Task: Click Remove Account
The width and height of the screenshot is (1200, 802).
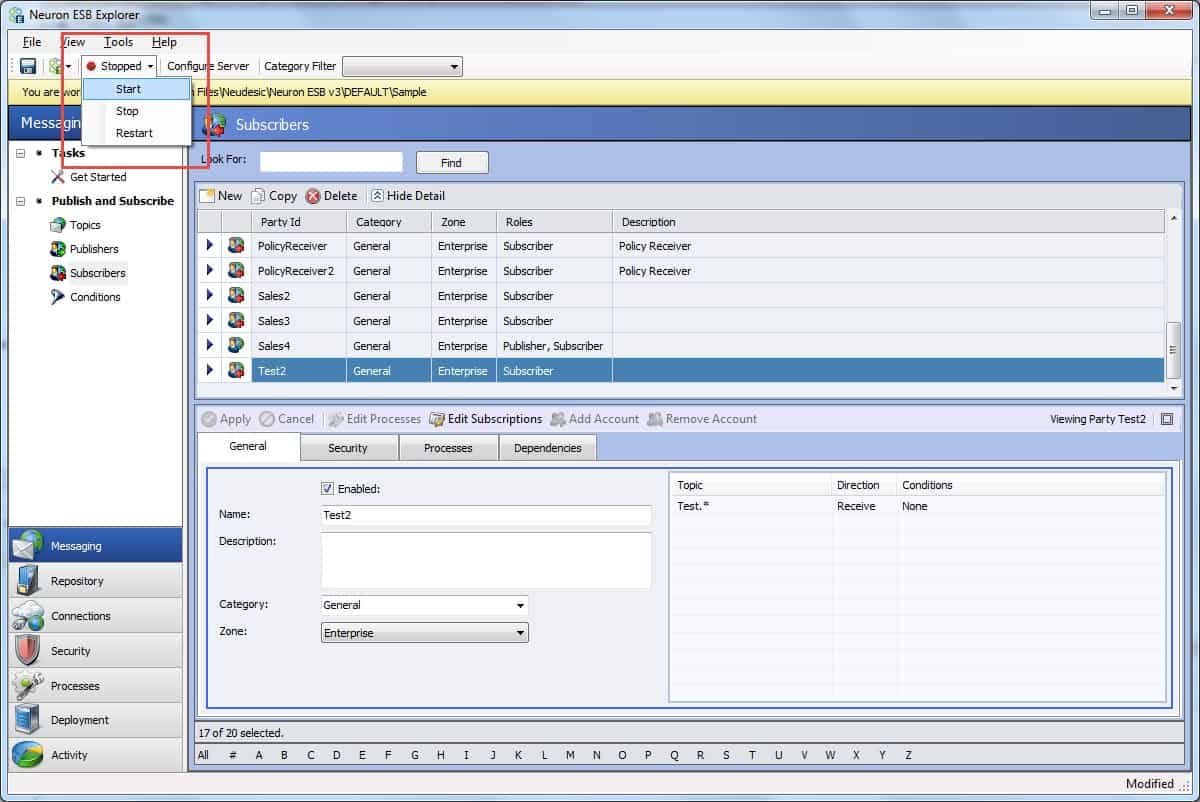Action: point(702,419)
